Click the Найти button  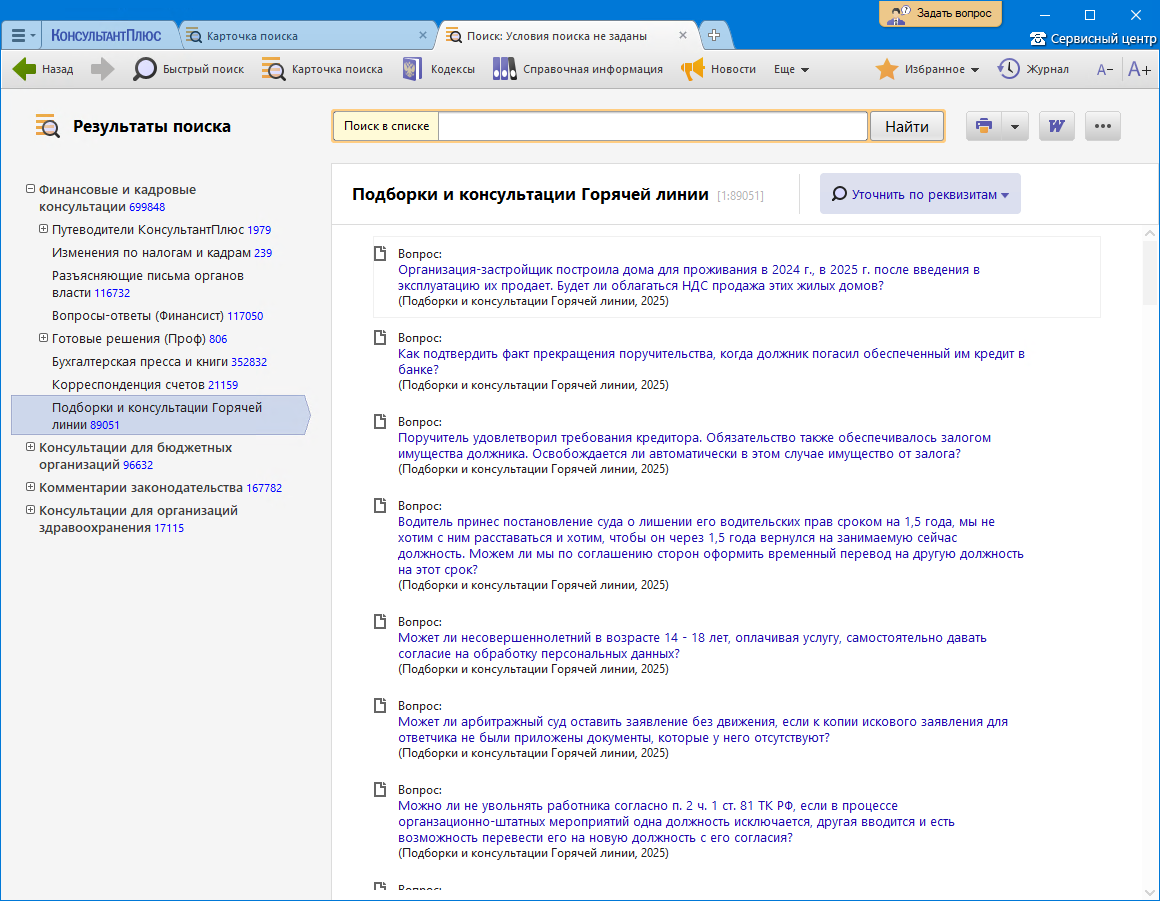pyautogui.click(x=906, y=126)
